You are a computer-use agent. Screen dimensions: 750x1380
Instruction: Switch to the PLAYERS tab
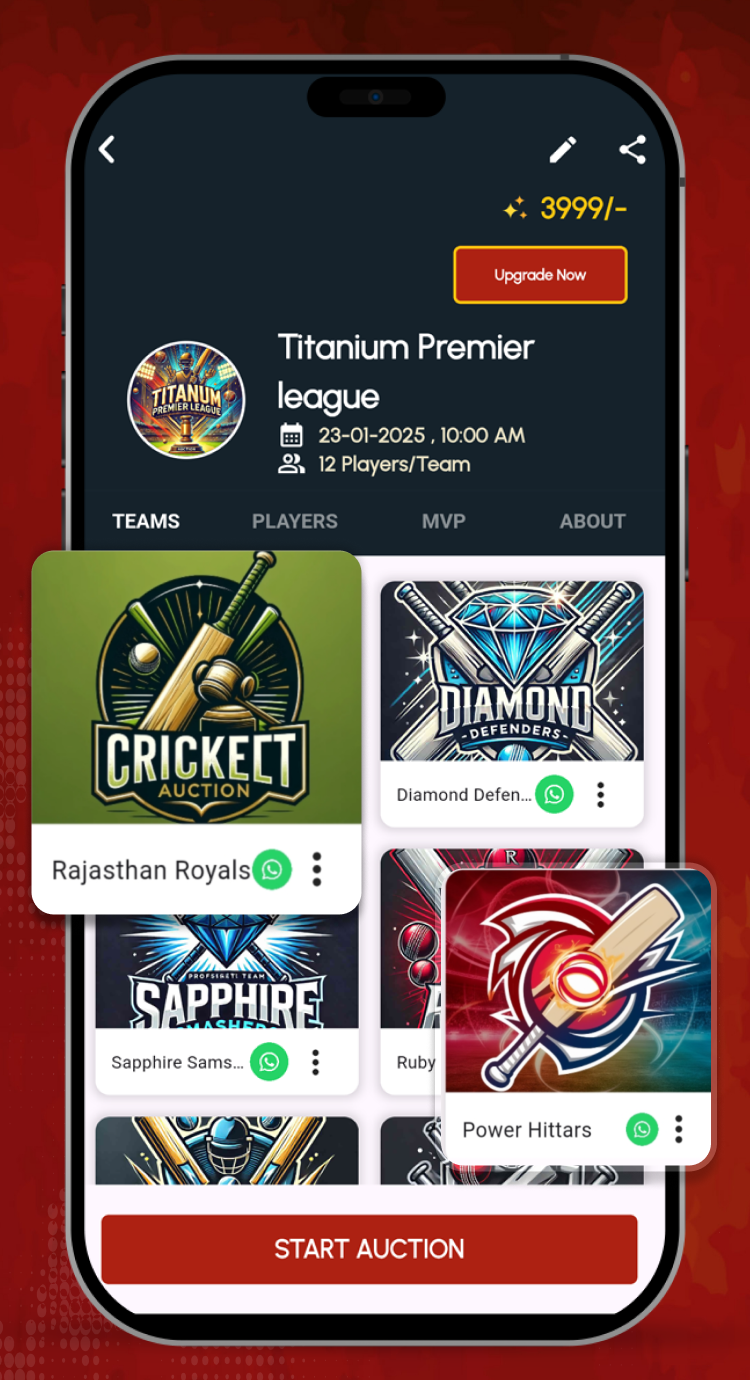pos(295,521)
